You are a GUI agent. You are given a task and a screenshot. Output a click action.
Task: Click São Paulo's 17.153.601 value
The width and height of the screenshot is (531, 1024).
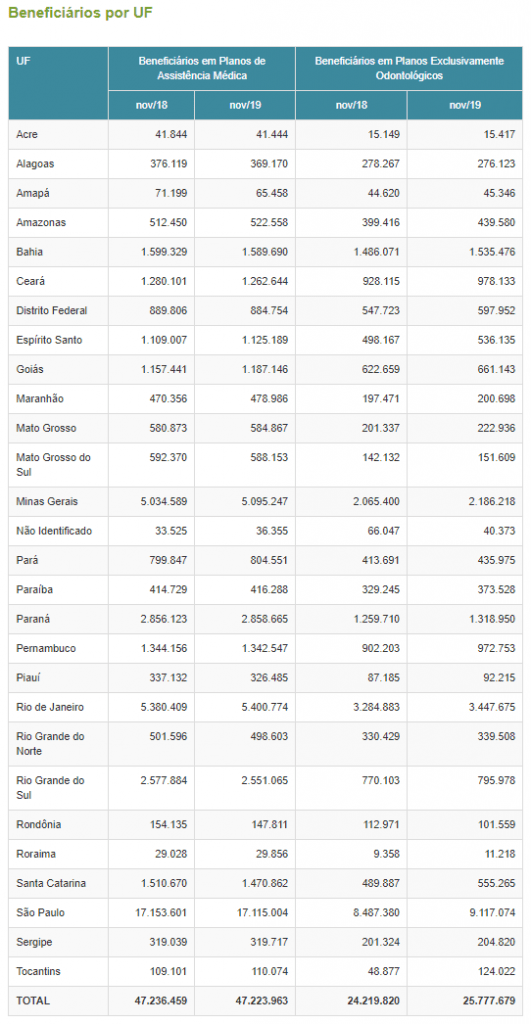[157, 912]
